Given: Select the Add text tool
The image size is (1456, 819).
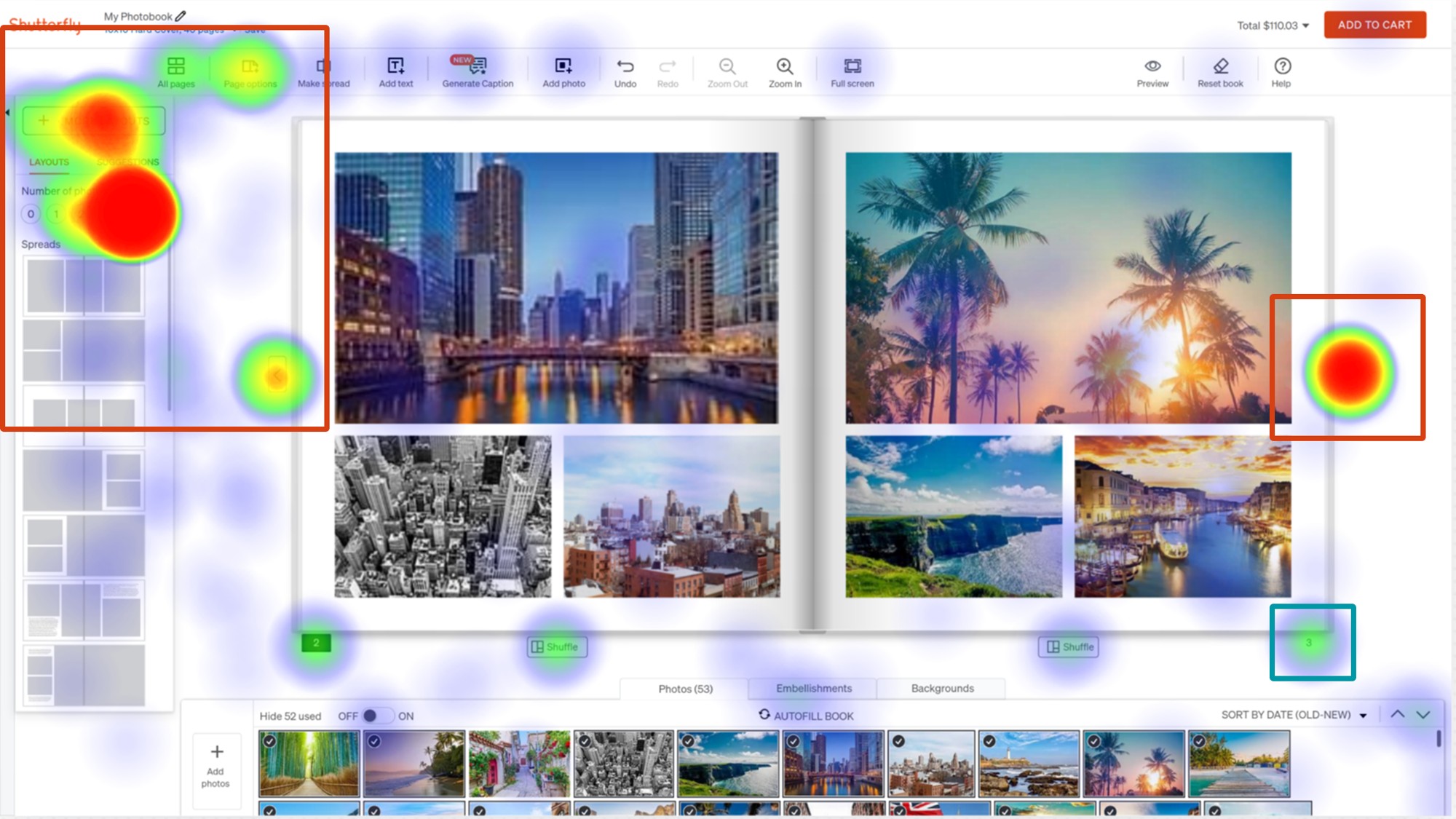Looking at the screenshot, I should point(395,72).
